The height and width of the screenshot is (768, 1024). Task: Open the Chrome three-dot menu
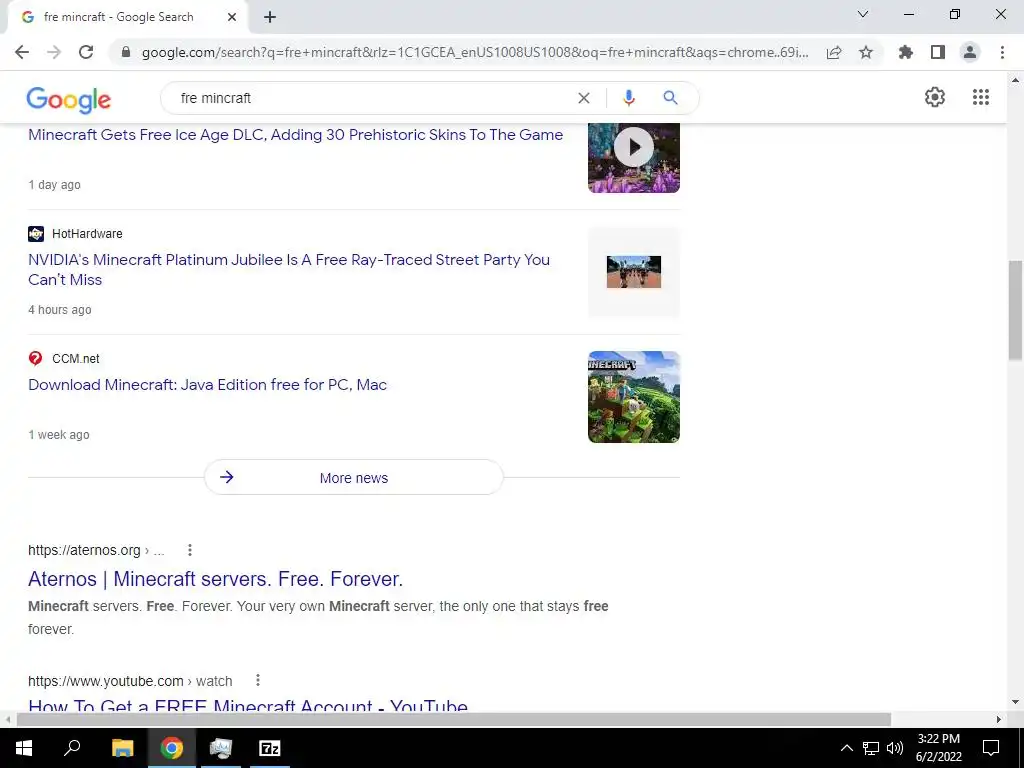1002,52
